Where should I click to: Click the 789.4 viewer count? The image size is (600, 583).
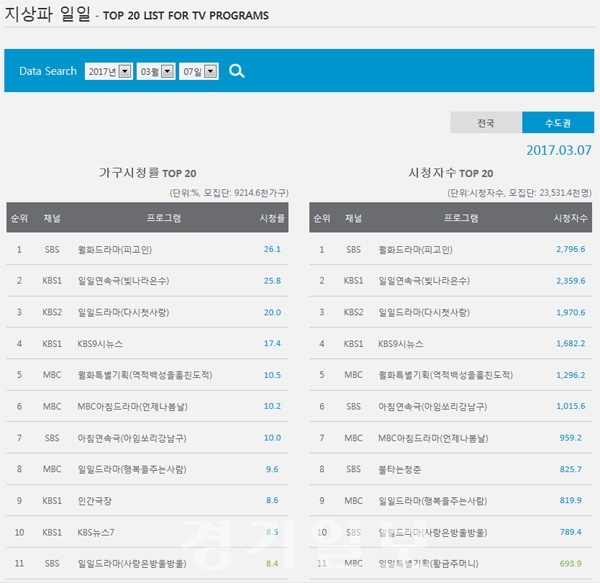(571, 532)
